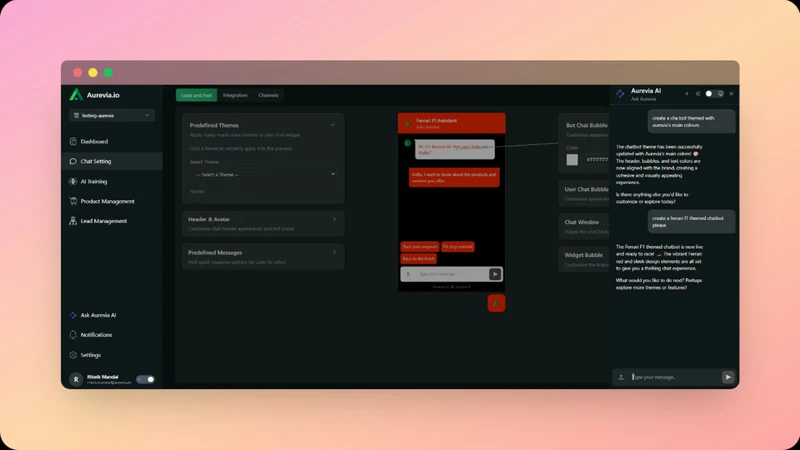Open Settings gear icon
The height and width of the screenshot is (450, 800).
pos(73,355)
